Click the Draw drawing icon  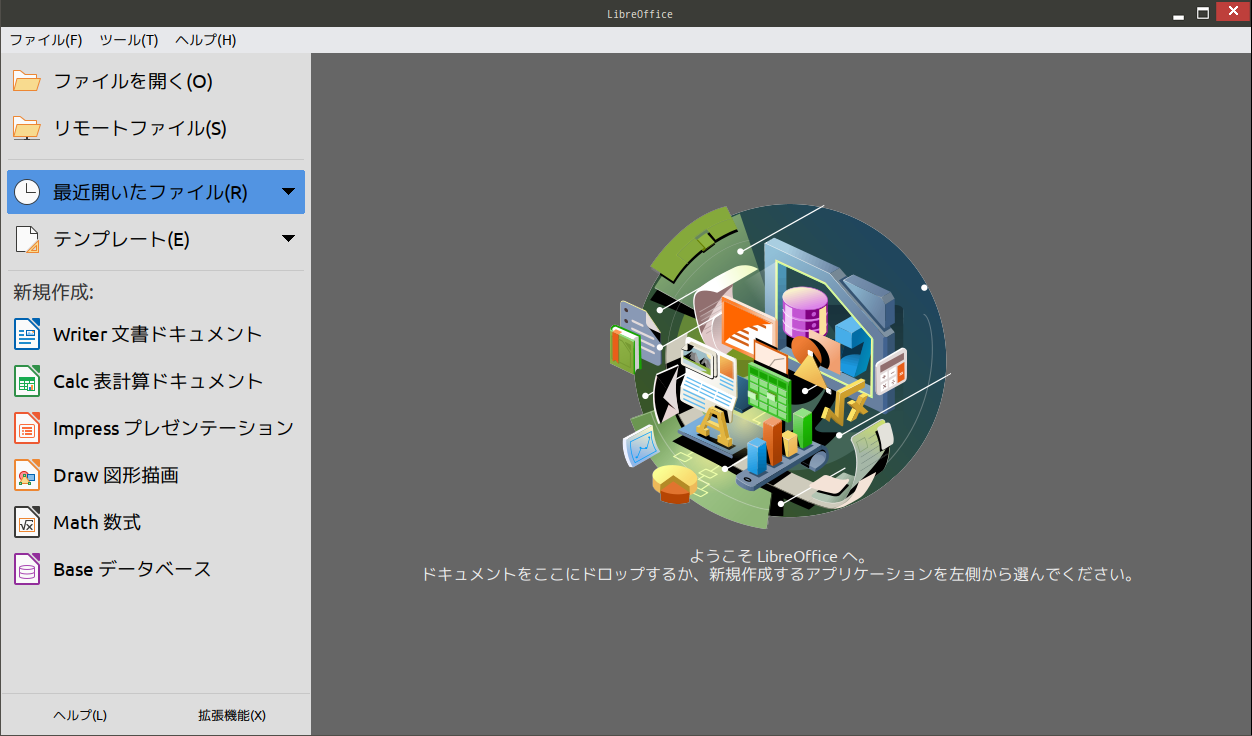[x=27, y=475]
